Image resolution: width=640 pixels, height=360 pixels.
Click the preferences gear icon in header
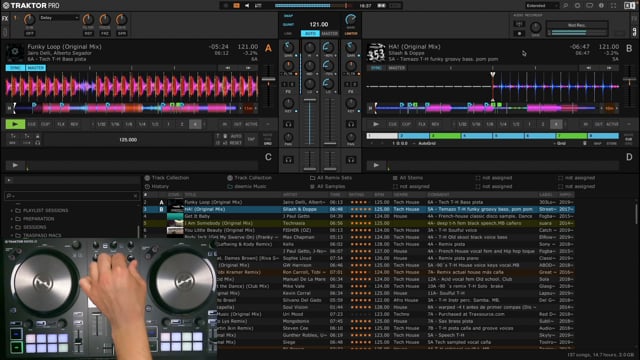tap(578, 6)
